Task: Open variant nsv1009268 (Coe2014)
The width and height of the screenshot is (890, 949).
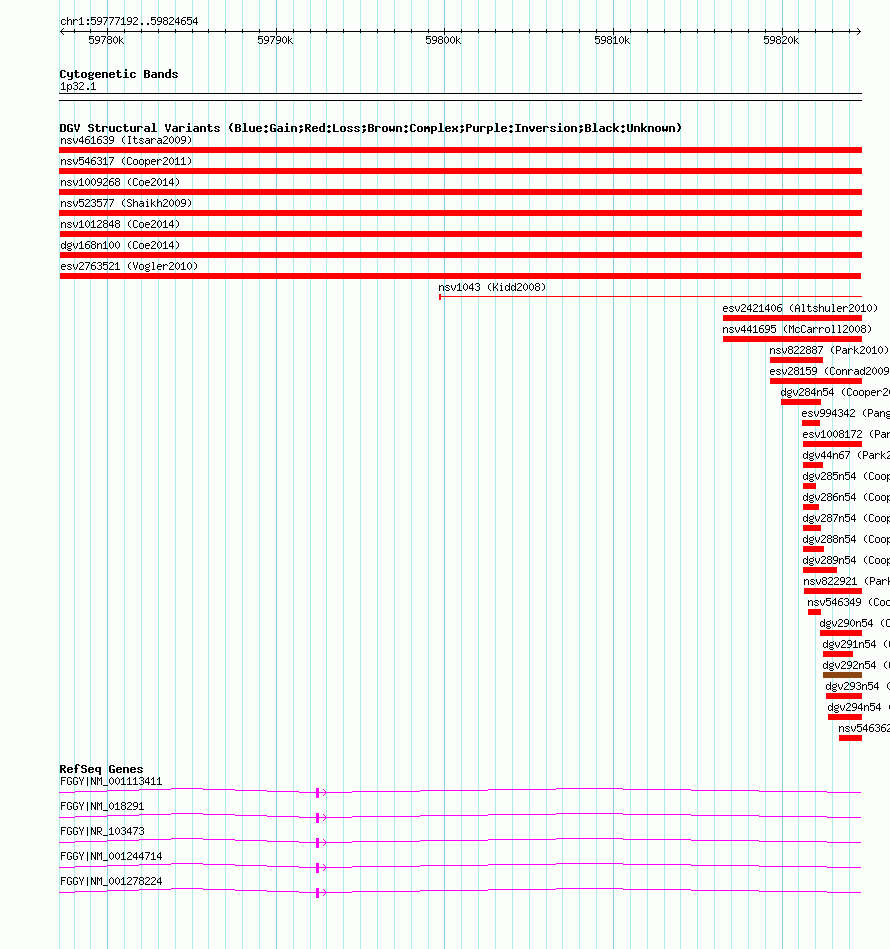Action: [120, 182]
